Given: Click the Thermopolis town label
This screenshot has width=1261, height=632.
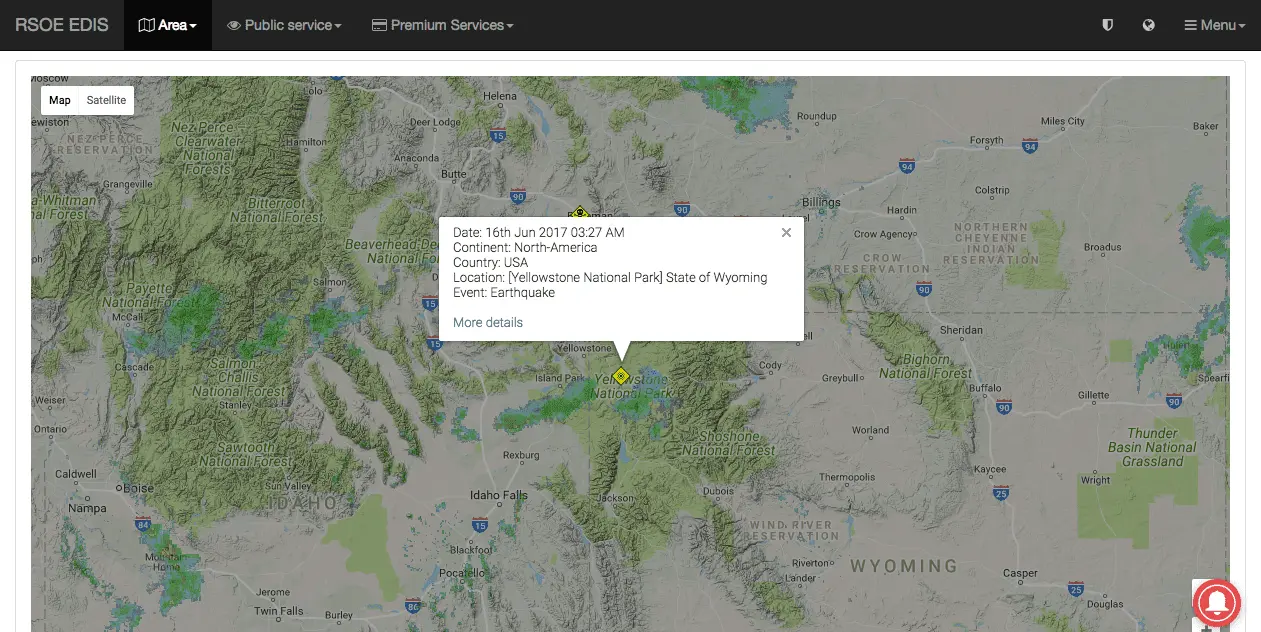Looking at the screenshot, I should 846,478.
